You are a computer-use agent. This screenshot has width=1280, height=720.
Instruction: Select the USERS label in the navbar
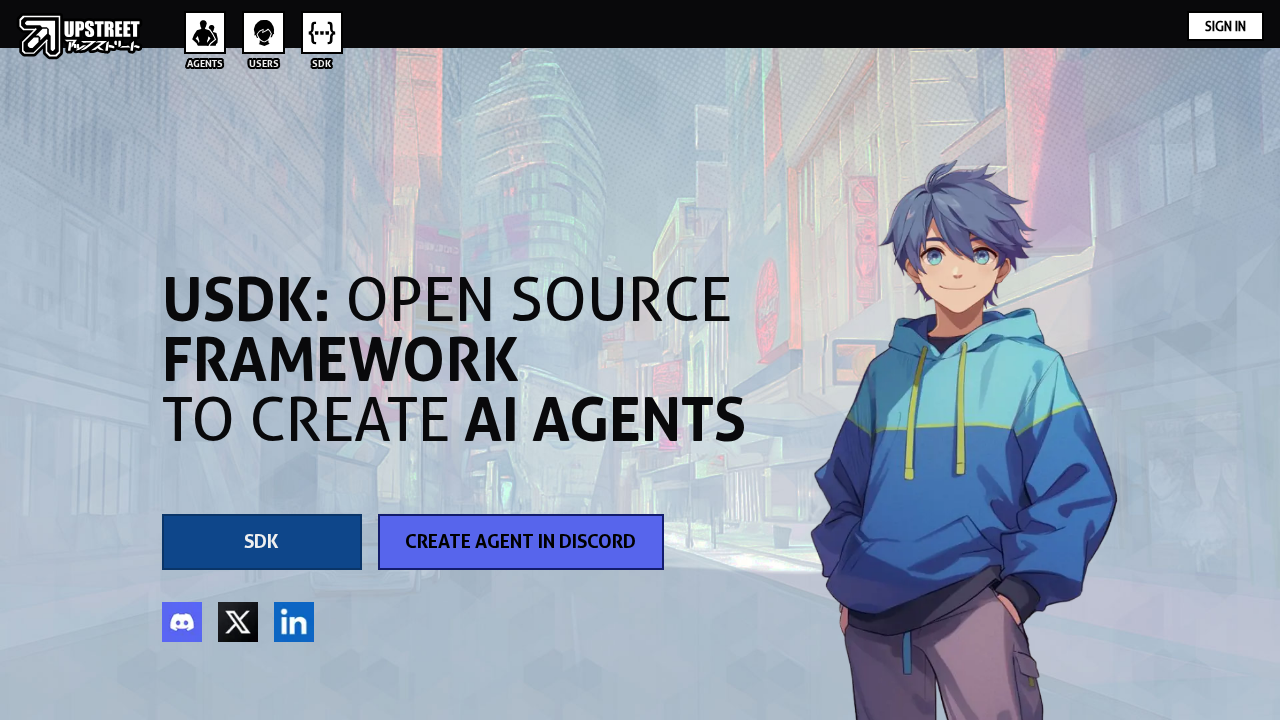tap(263, 62)
